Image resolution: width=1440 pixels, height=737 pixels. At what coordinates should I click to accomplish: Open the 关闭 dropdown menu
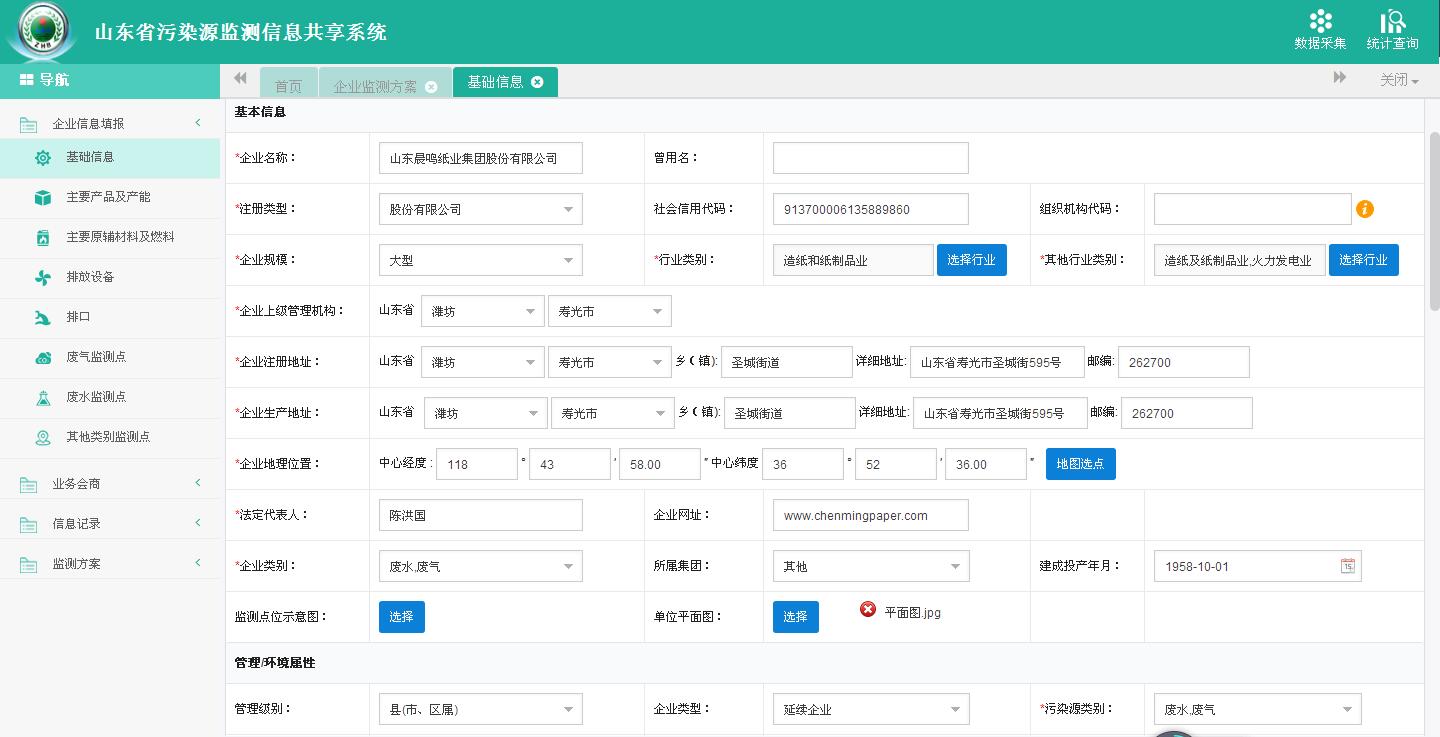pos(1399,80)
